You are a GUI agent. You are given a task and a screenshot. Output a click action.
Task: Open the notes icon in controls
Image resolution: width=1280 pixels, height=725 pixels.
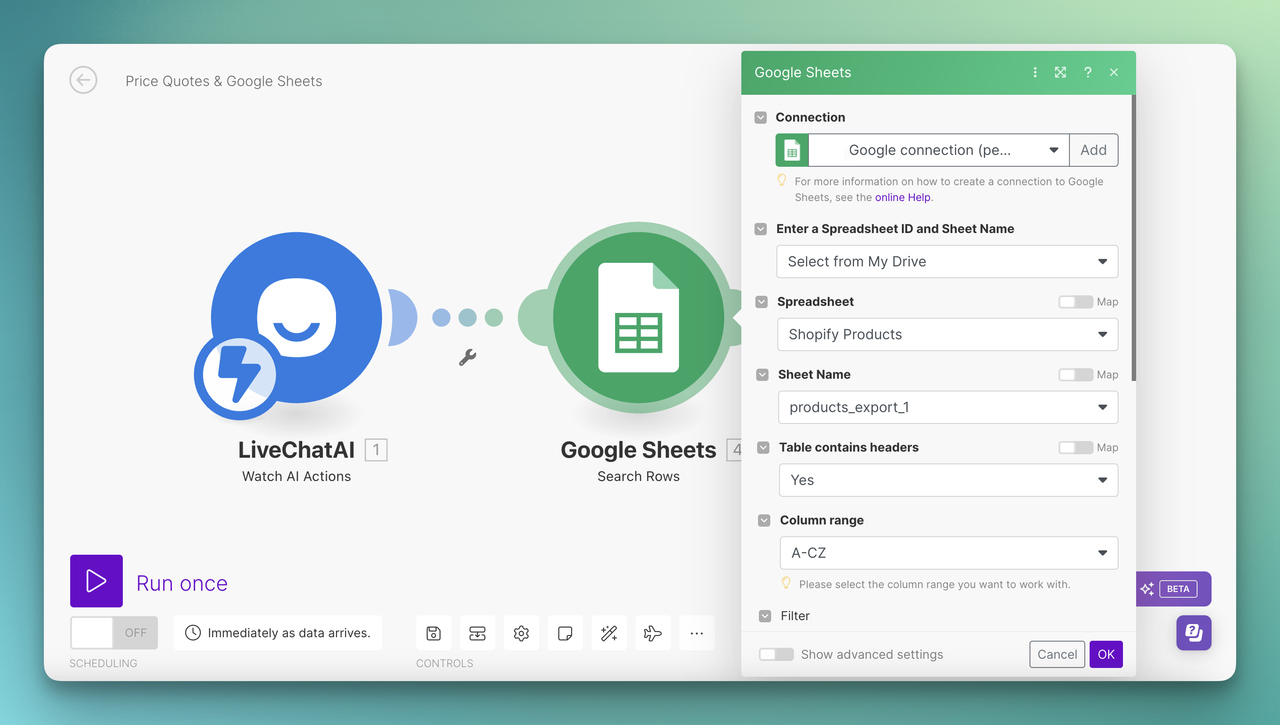pos(565,633)
